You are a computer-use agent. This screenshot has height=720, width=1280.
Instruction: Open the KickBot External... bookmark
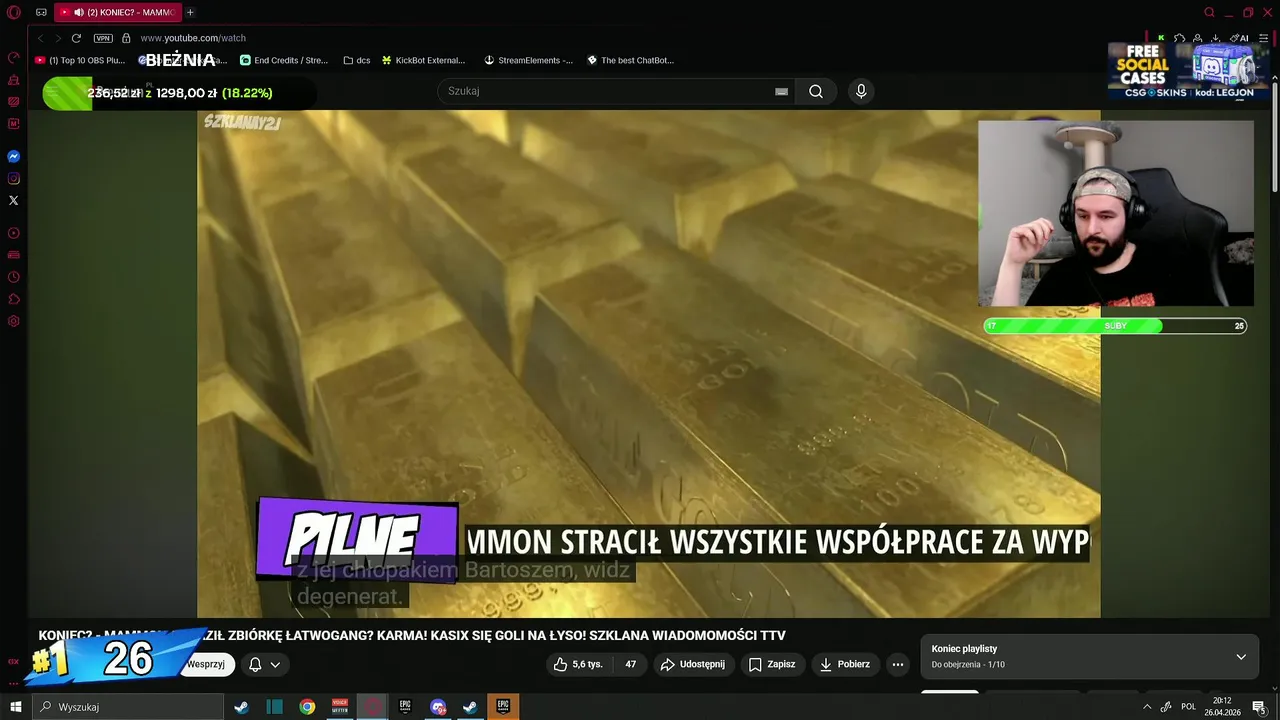[423, 60]
